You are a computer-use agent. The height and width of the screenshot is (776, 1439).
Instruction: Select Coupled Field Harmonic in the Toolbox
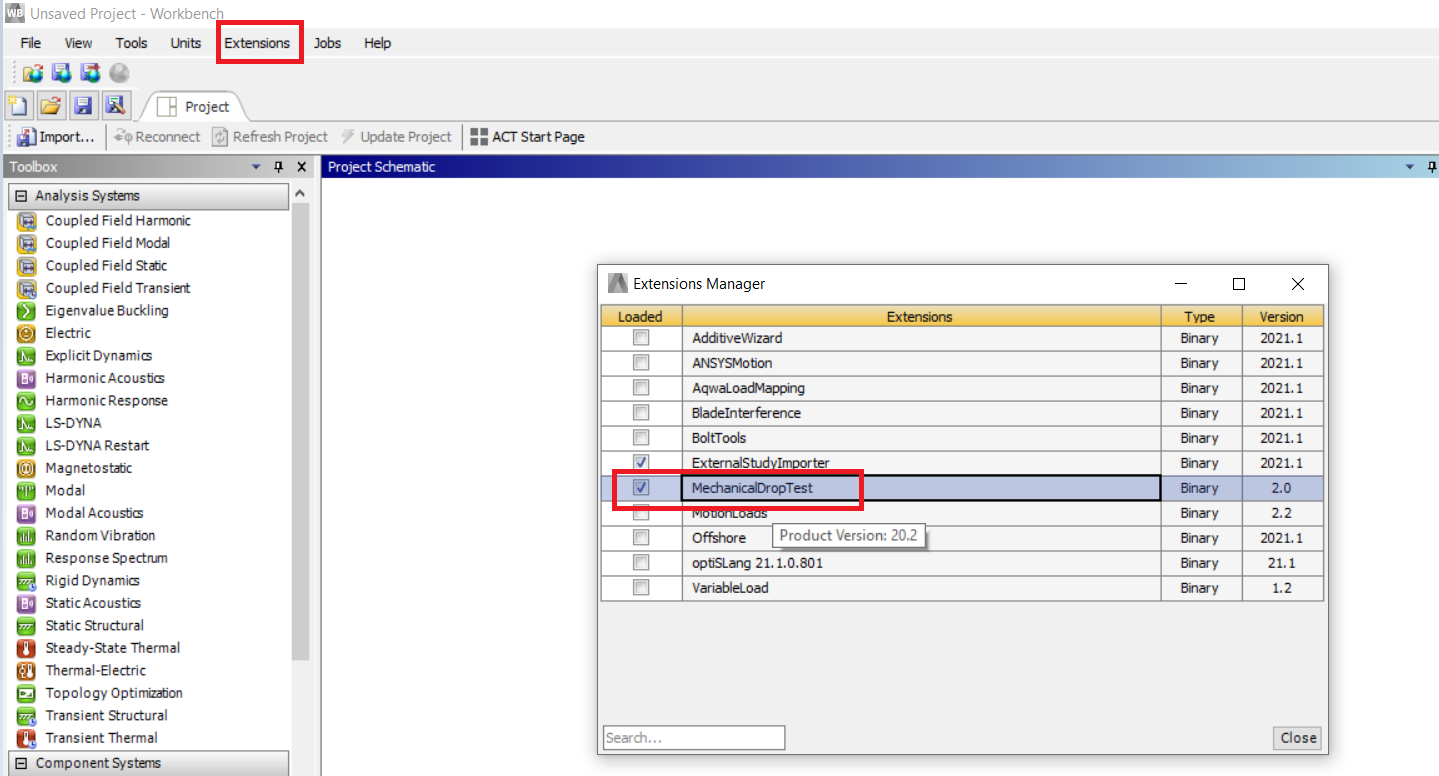[x=117, y=220]
